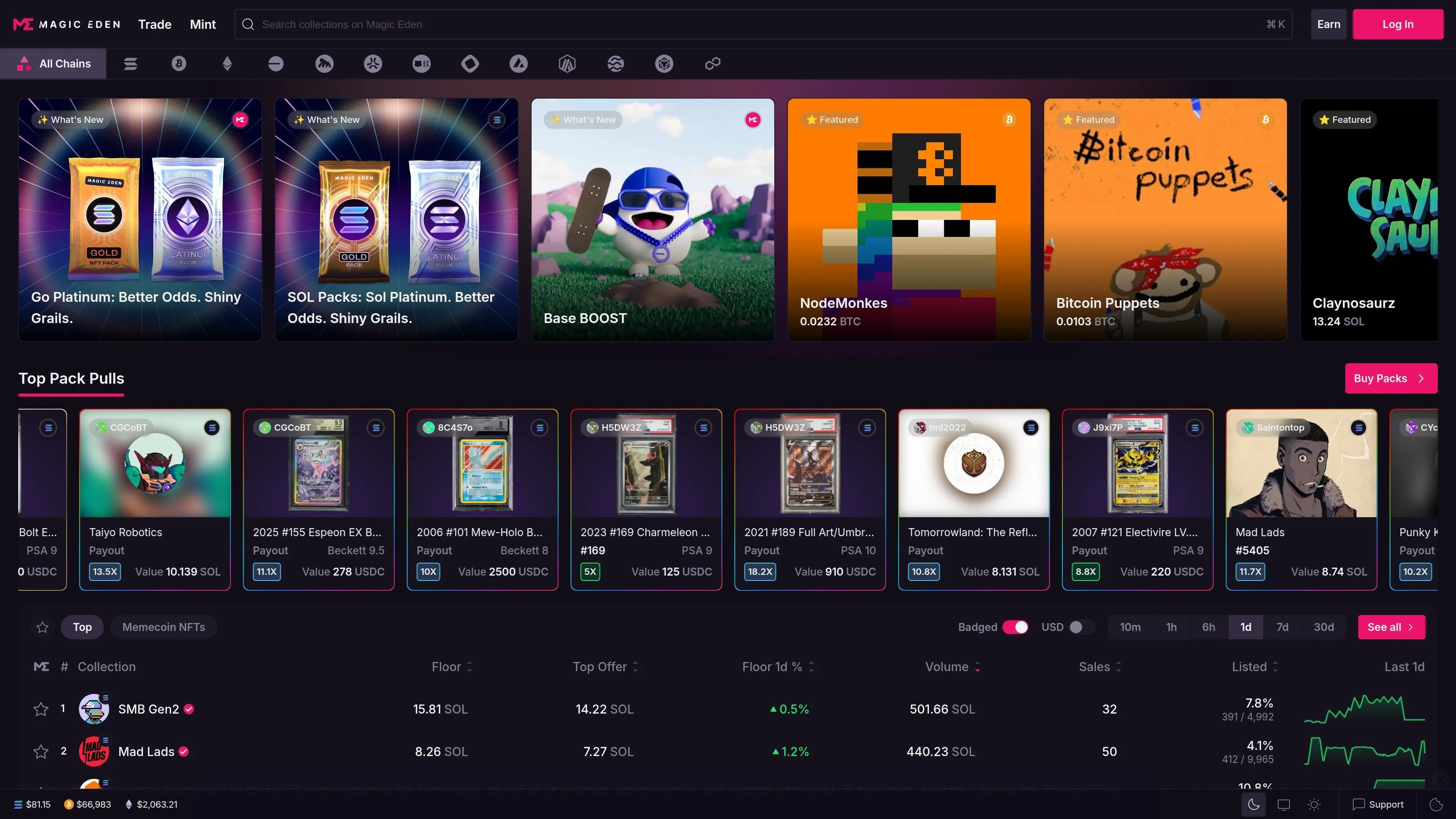Viewport: 1456px width, 819px height.
Task: Open the Trade menu
Action: coord(155,24)
